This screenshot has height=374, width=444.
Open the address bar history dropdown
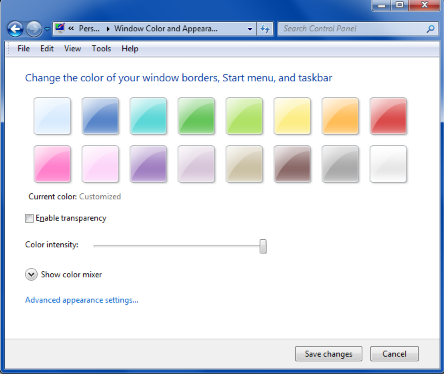250,29
